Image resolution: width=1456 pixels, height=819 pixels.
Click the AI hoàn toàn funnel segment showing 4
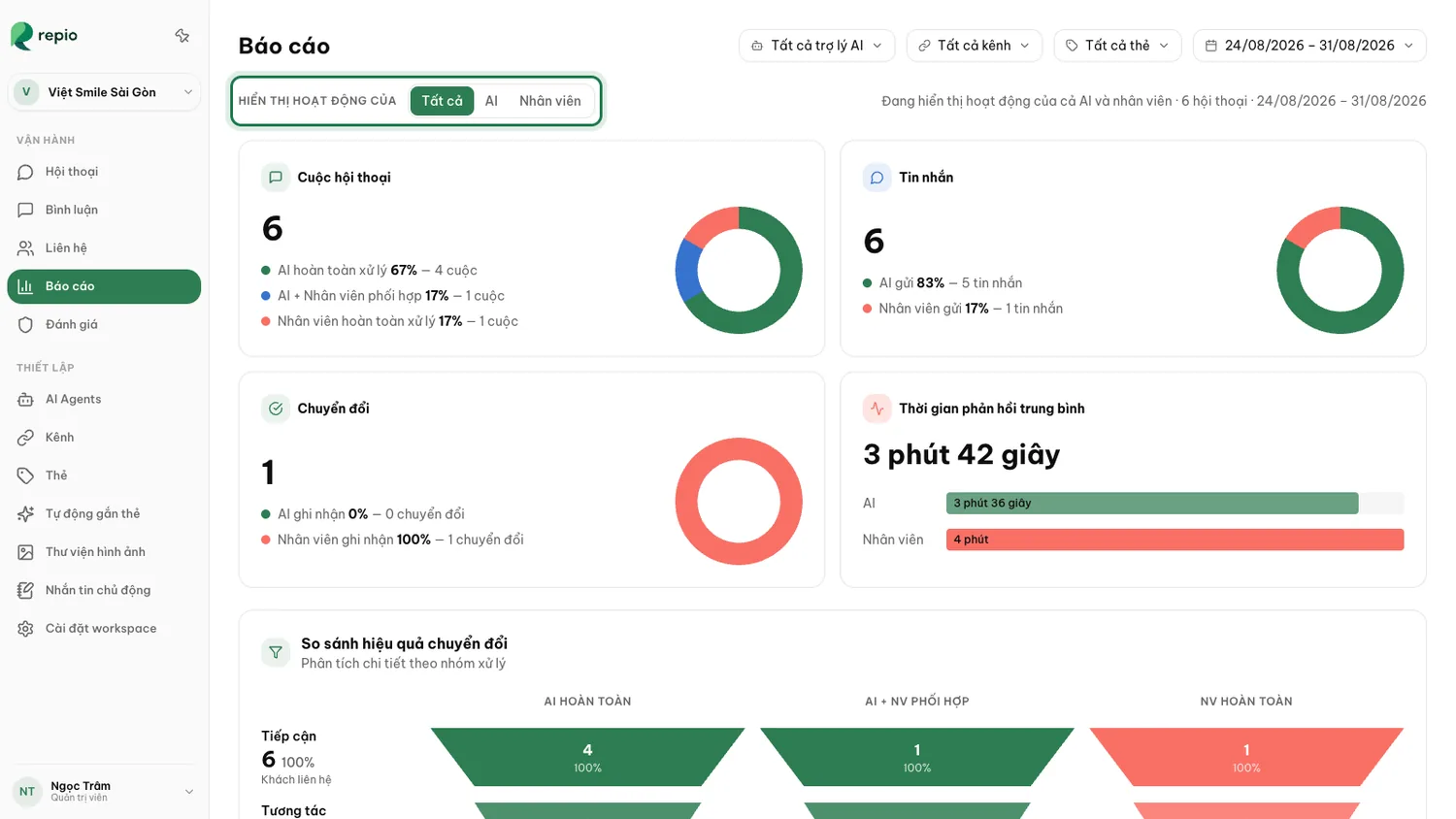point(587,757)
